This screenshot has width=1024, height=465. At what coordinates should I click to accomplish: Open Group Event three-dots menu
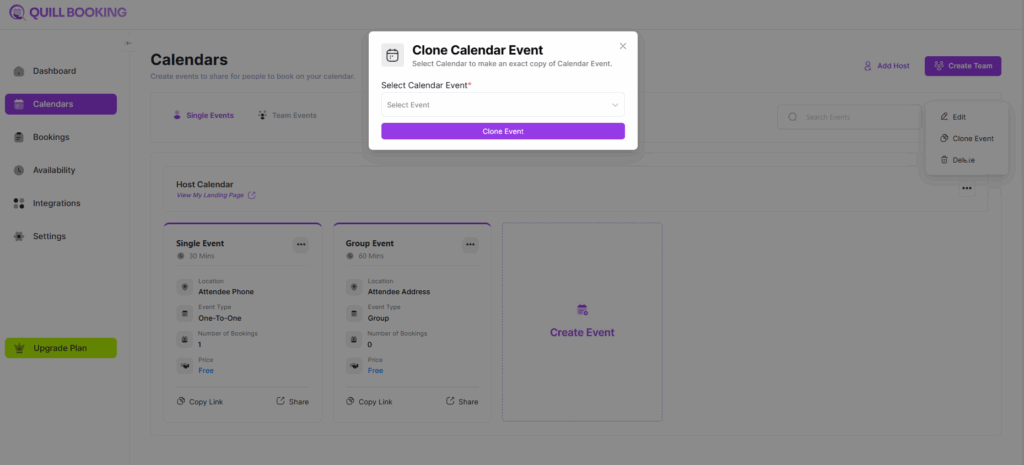[470, 244]
